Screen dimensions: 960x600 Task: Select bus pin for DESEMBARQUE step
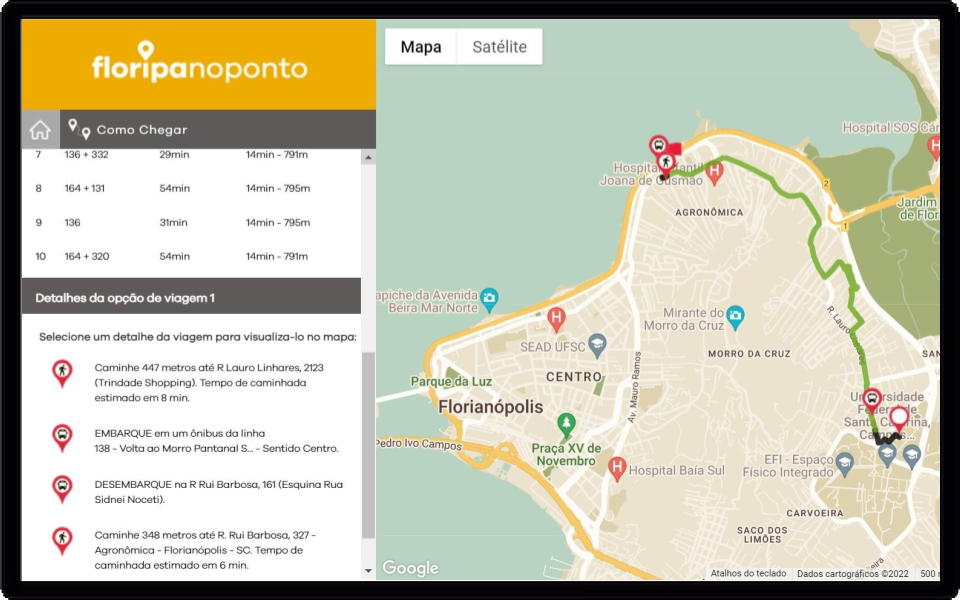tap(62, 488)
